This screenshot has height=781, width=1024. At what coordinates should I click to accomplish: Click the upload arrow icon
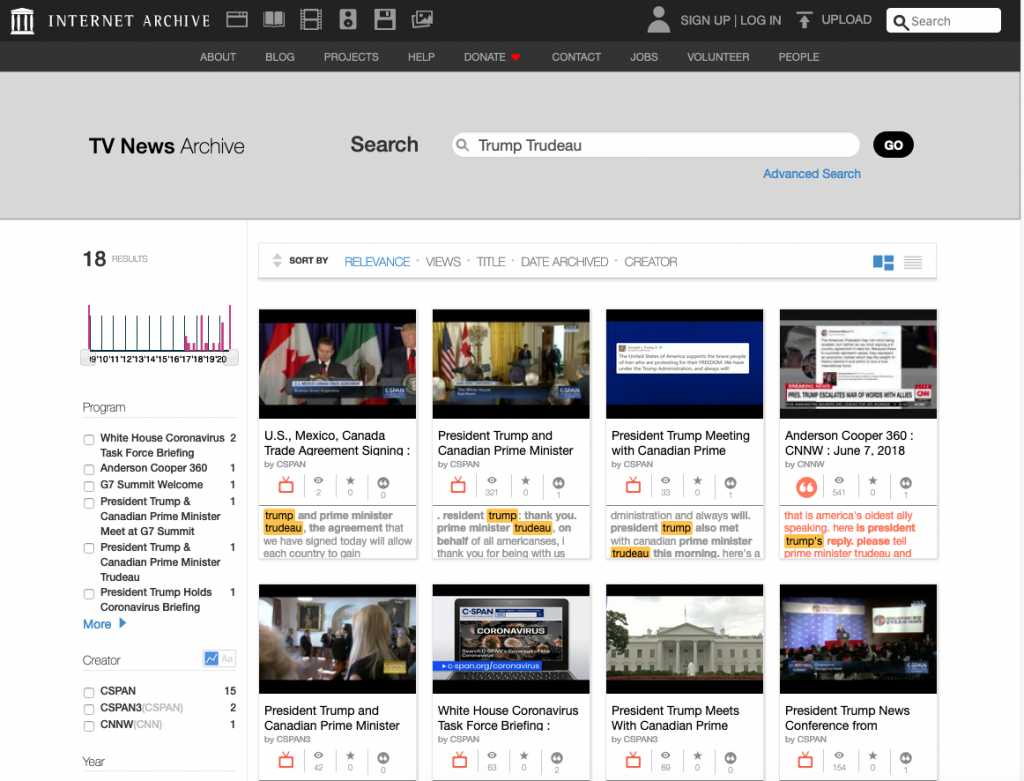tap(804, 20)
